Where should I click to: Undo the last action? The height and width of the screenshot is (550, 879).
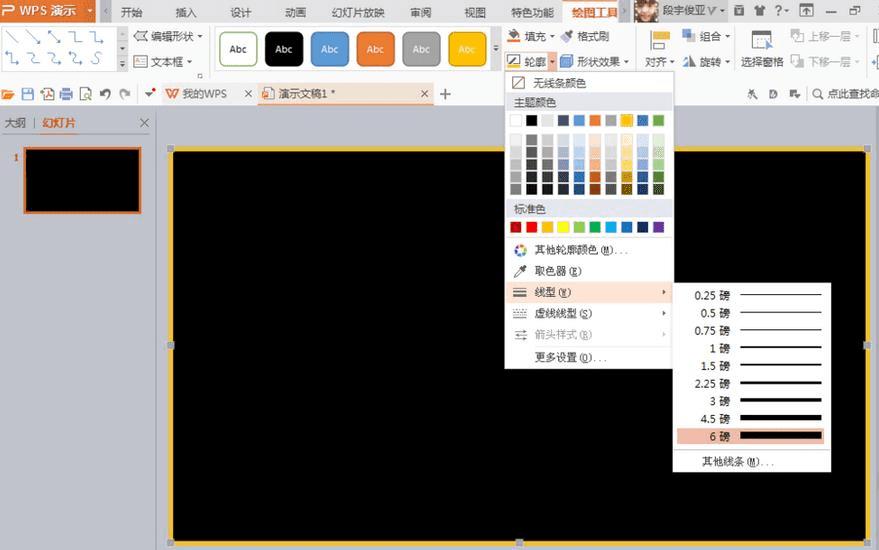[x=105, y=94]
